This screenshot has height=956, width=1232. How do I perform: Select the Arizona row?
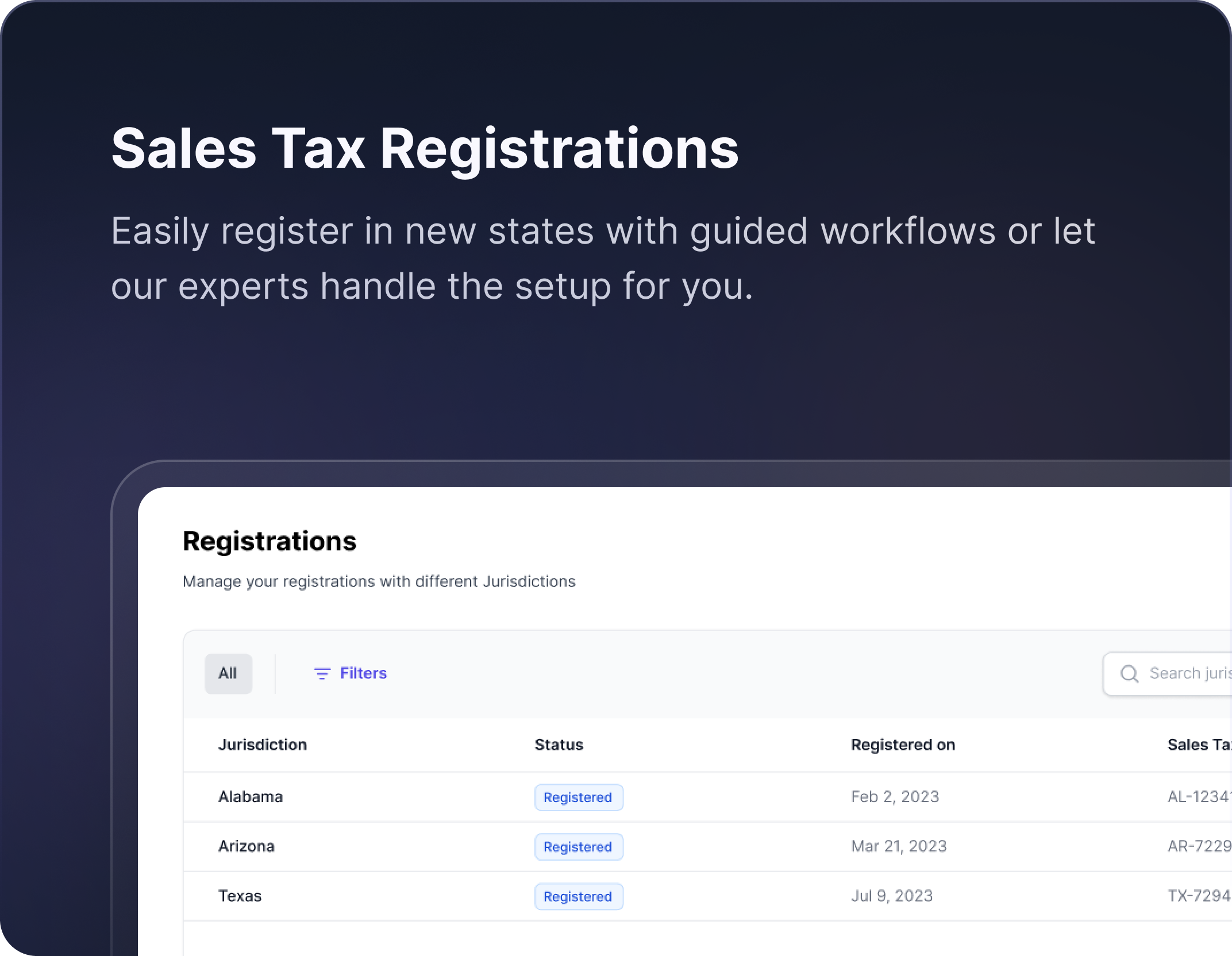pos(247,846)
